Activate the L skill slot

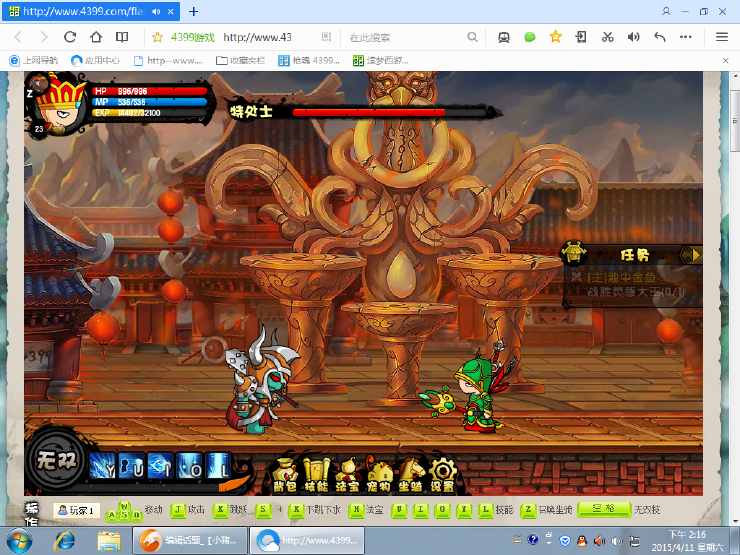point(218,465)
